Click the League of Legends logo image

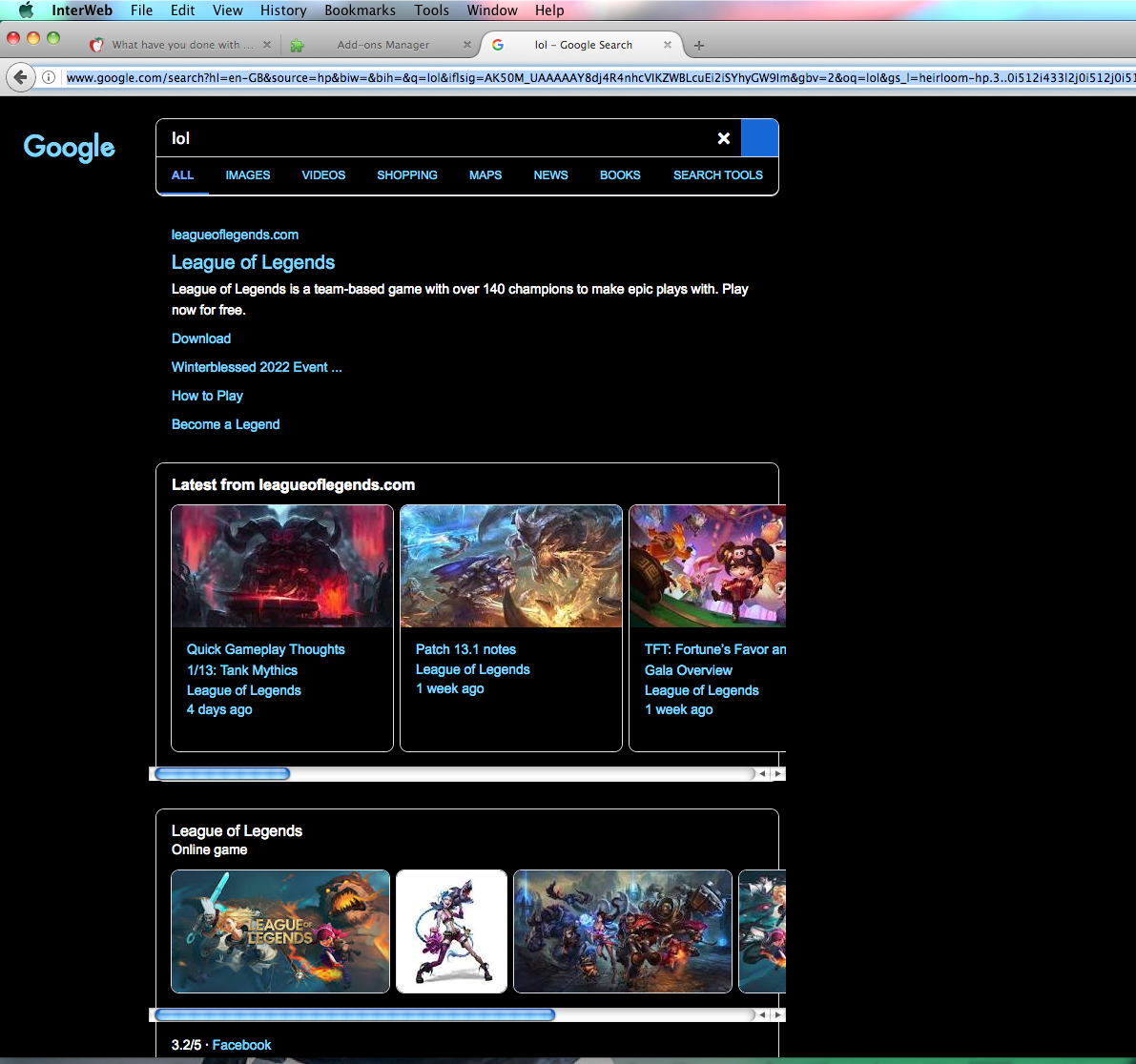[x=280, y=931]
